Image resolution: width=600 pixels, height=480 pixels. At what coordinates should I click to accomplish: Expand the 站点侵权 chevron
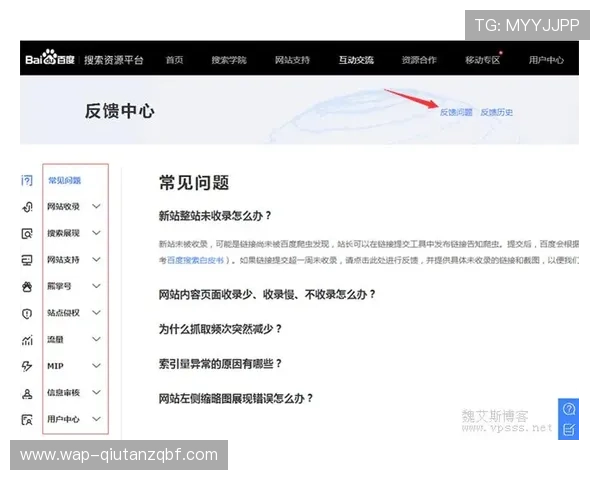[96, 313]
